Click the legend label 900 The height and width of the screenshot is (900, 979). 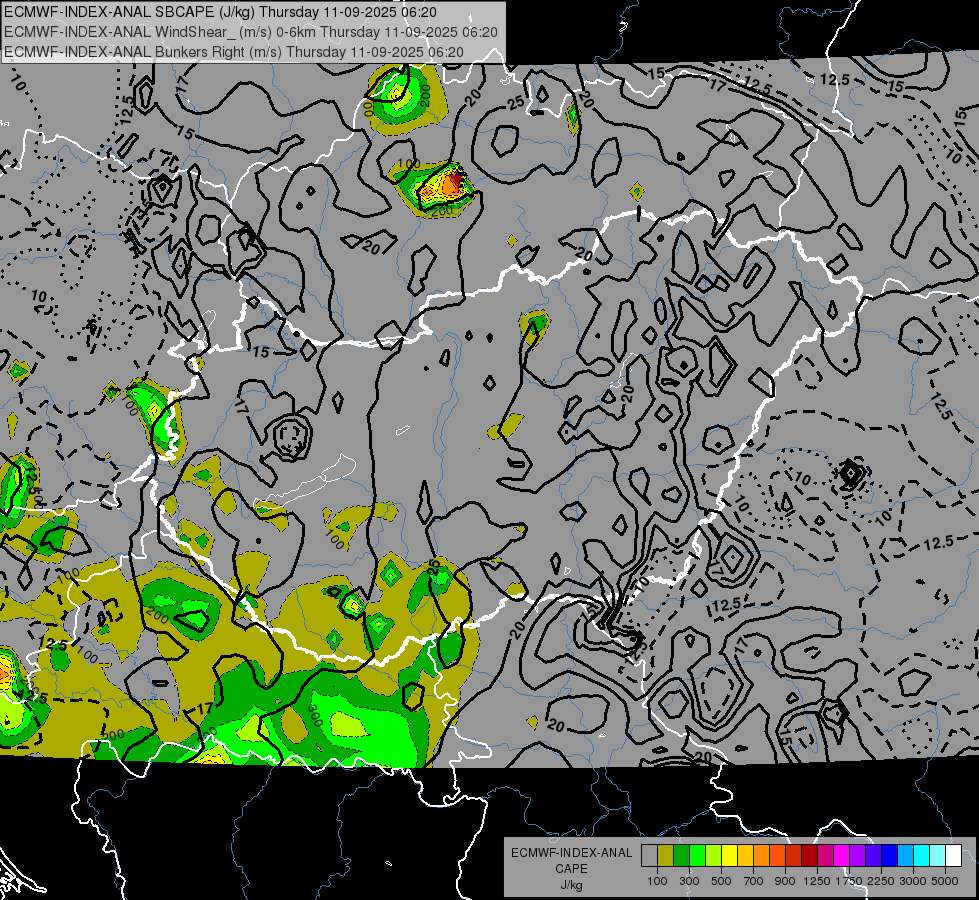(x=785, y=881)
